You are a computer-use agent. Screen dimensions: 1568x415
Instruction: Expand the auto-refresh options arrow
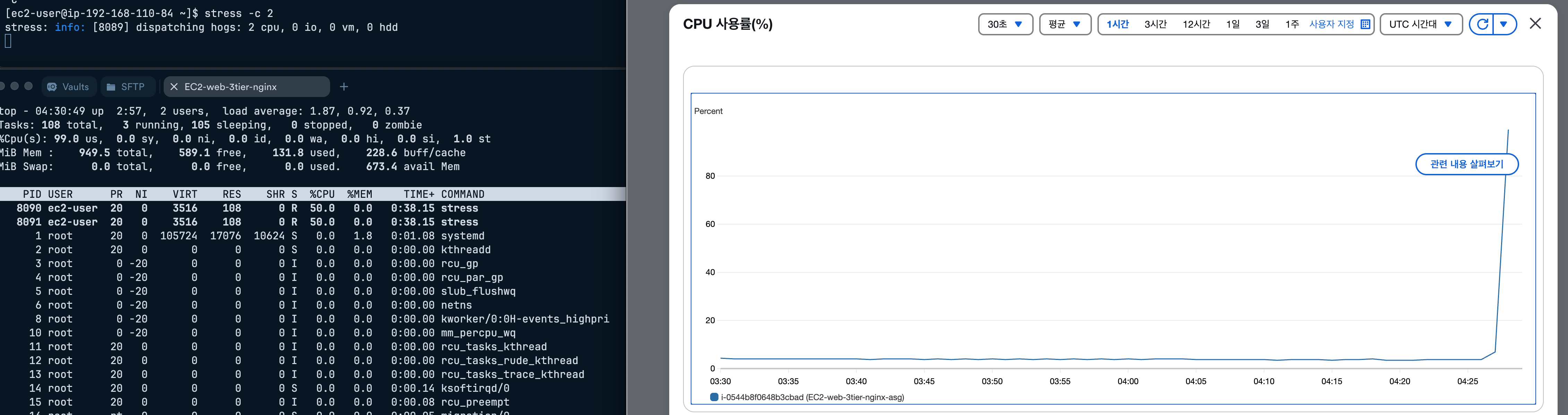[1504, 24]
